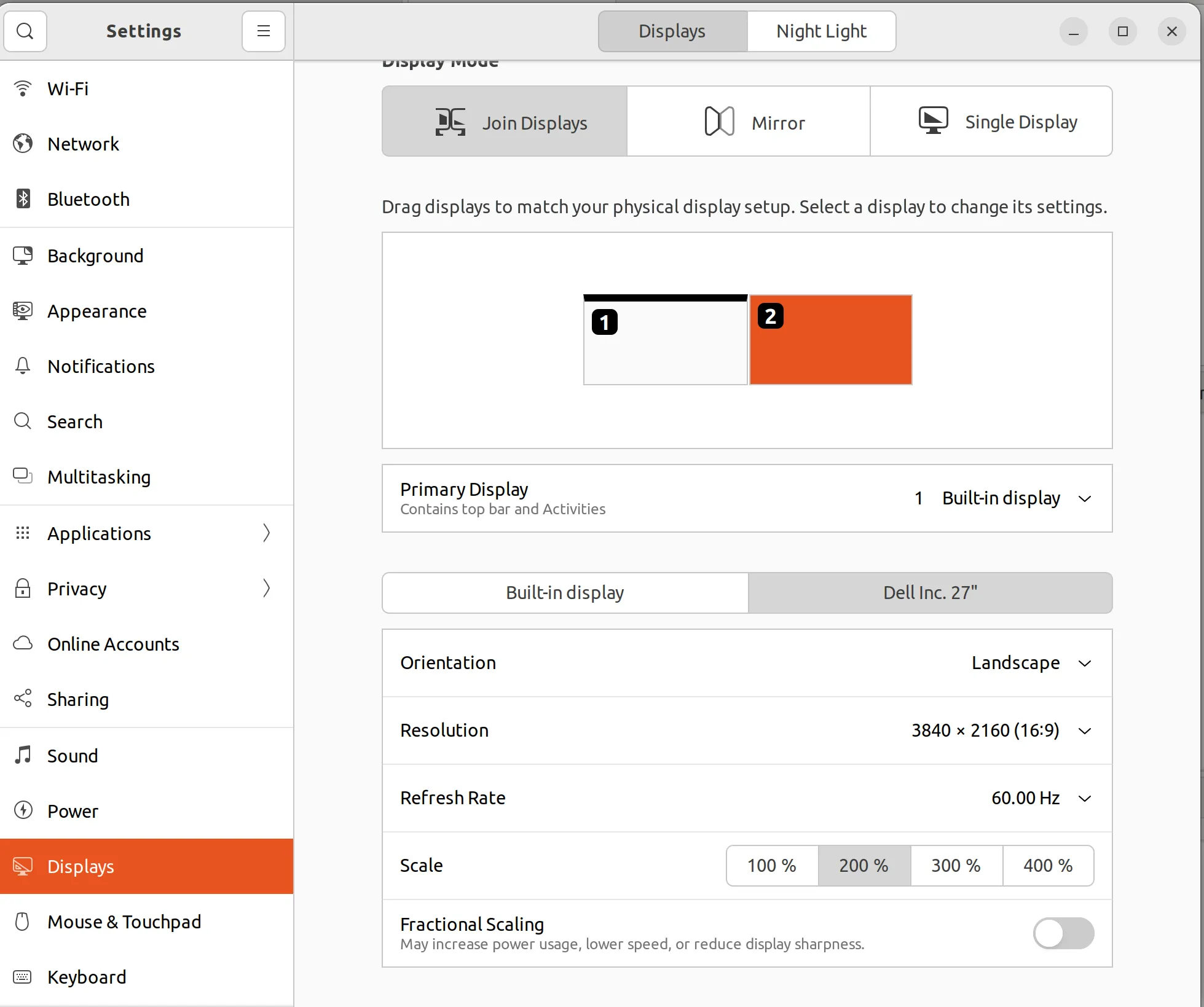1204x1007 pixels.
Task: Expand the Resolution dropdown
Action: [1001, 730]
